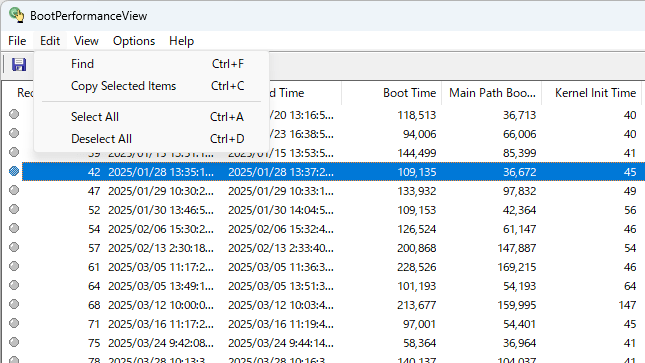Click kernel init time value 56

click(x=630, y=210)
